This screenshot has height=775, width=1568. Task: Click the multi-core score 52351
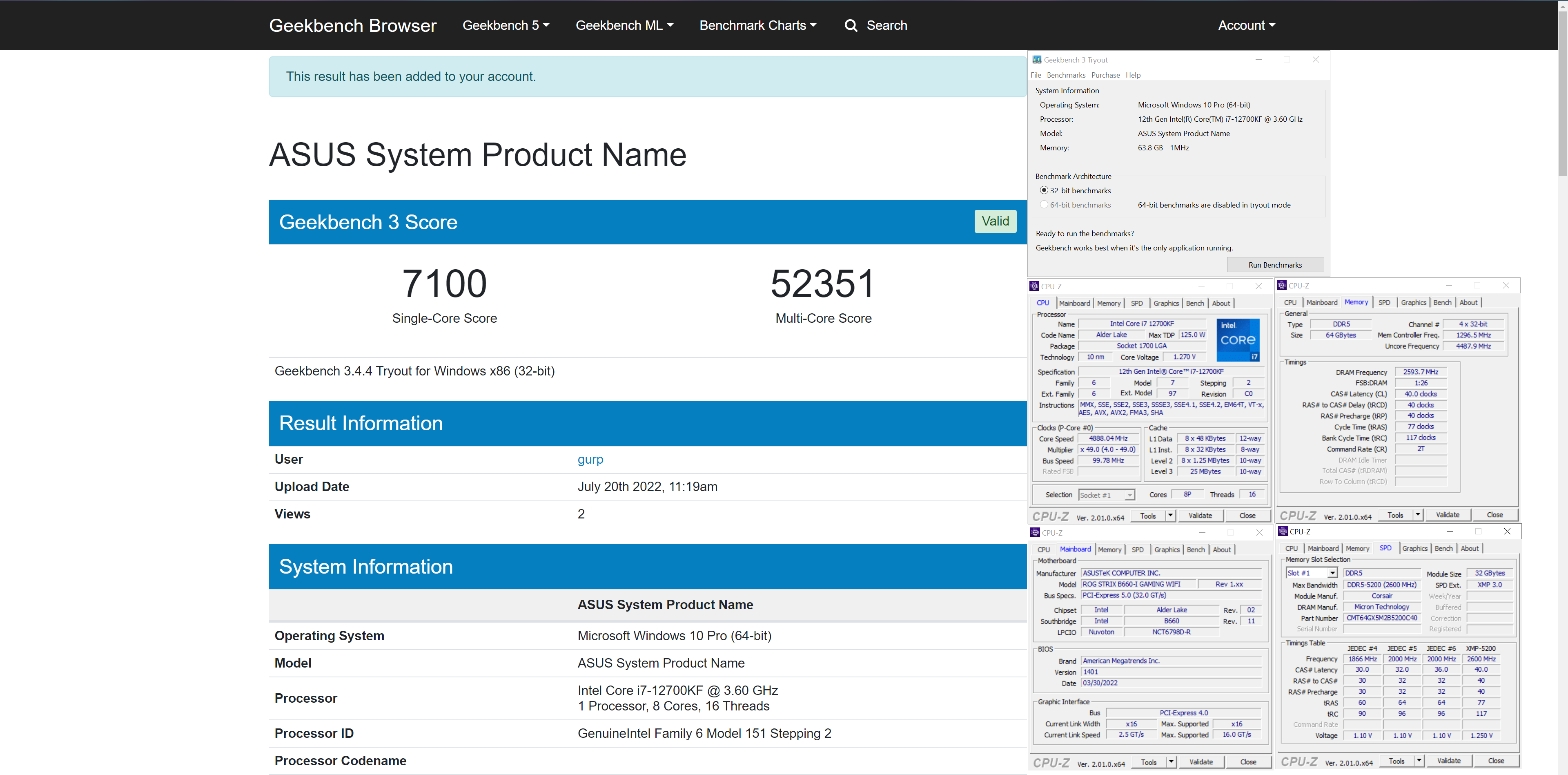point(823,284)
